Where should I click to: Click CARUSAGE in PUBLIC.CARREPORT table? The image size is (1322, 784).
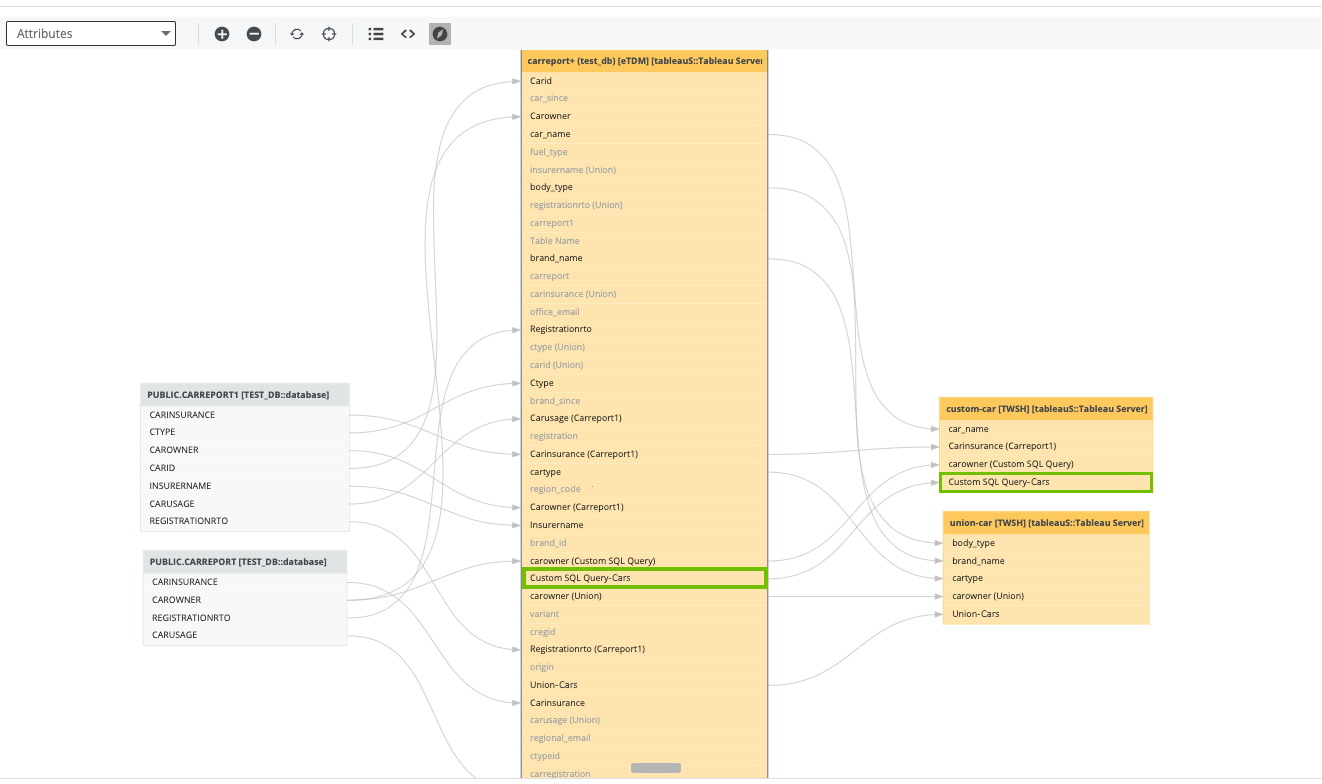(x=245, y=635)
